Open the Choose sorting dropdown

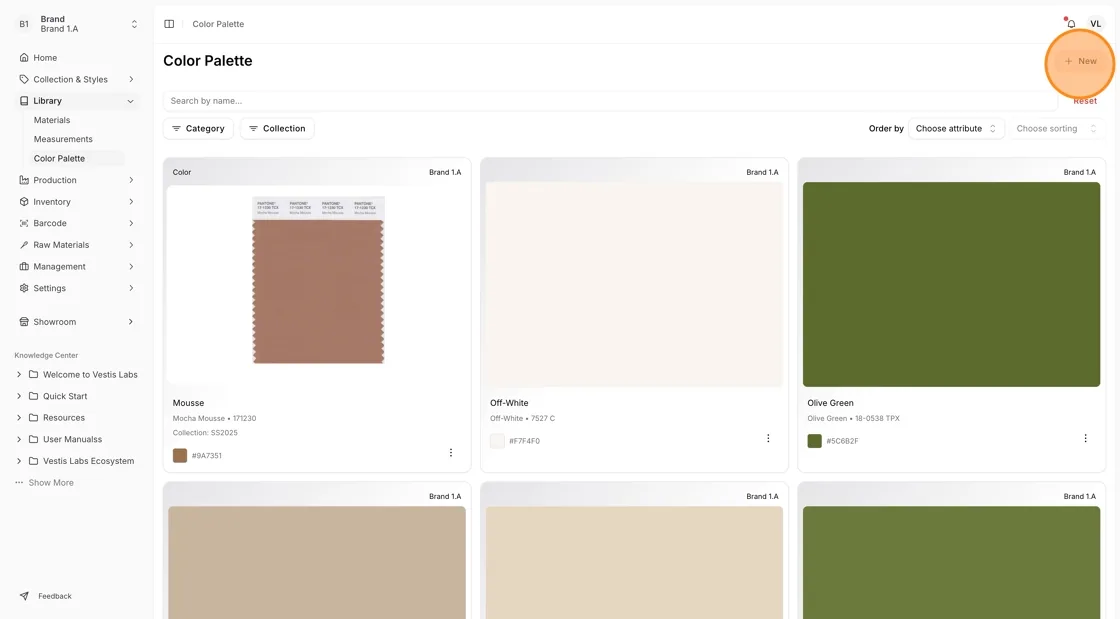coord(1056,129)
